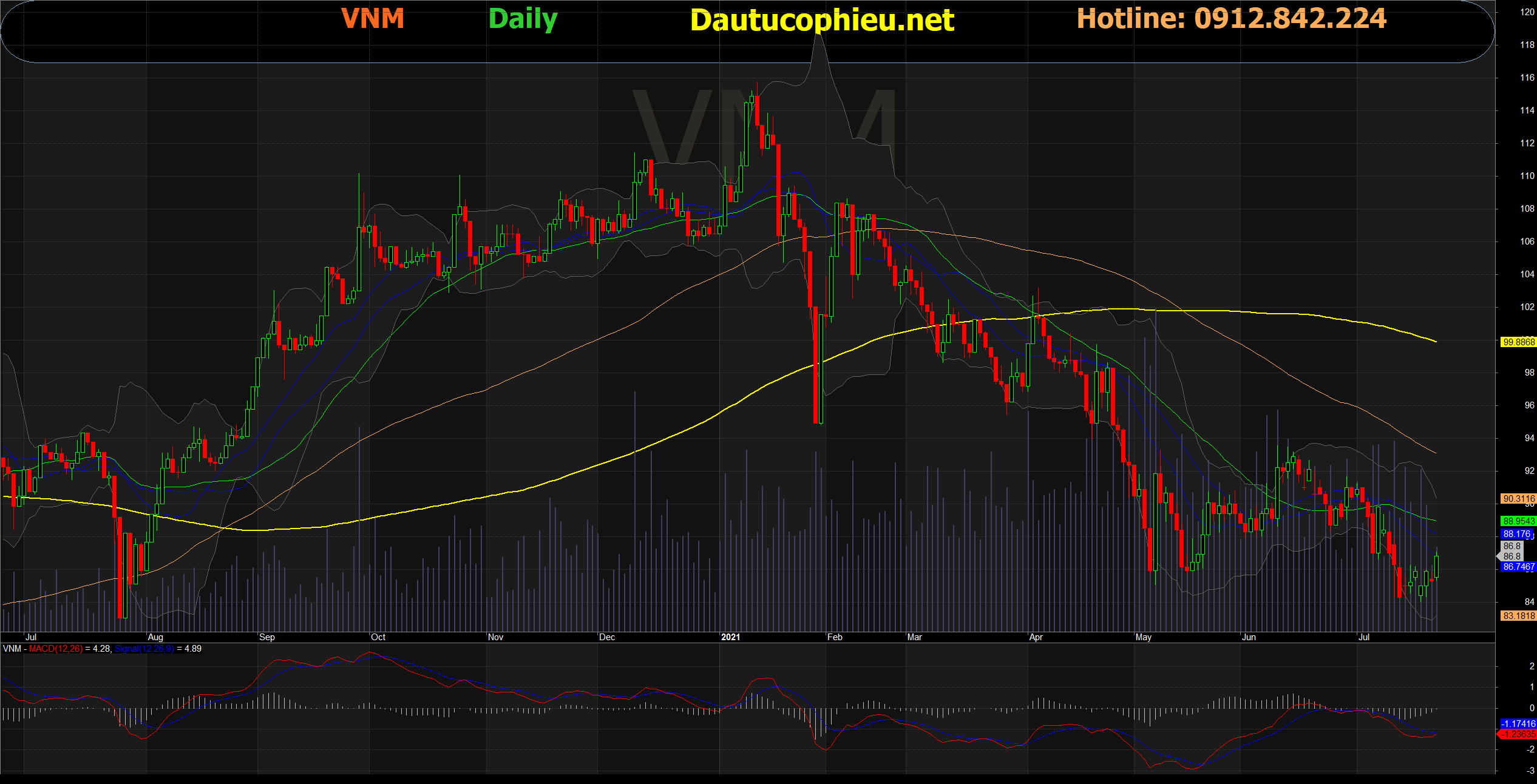Click the Sep month marker on time axis
The image size is (1537, 784).
click(266, 637)
